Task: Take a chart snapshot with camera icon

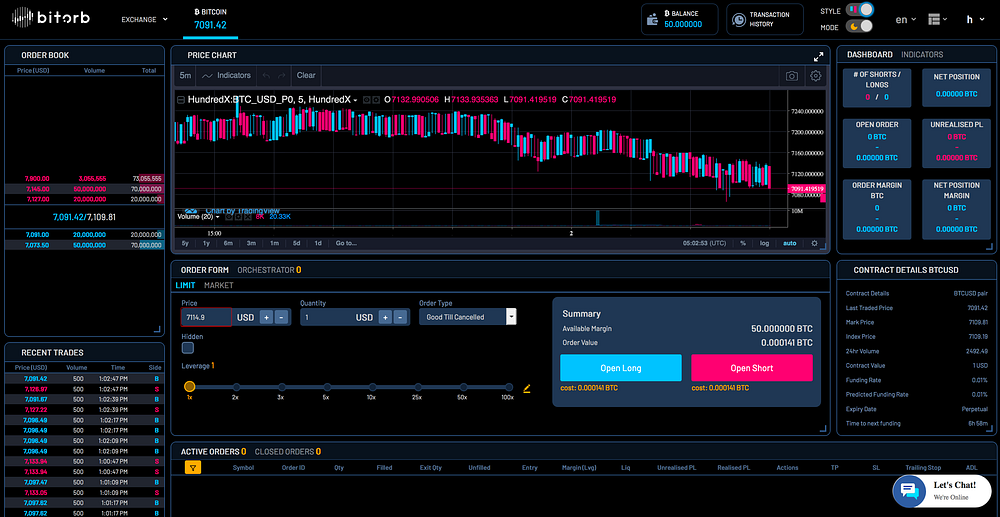Action: coord(791,76)
